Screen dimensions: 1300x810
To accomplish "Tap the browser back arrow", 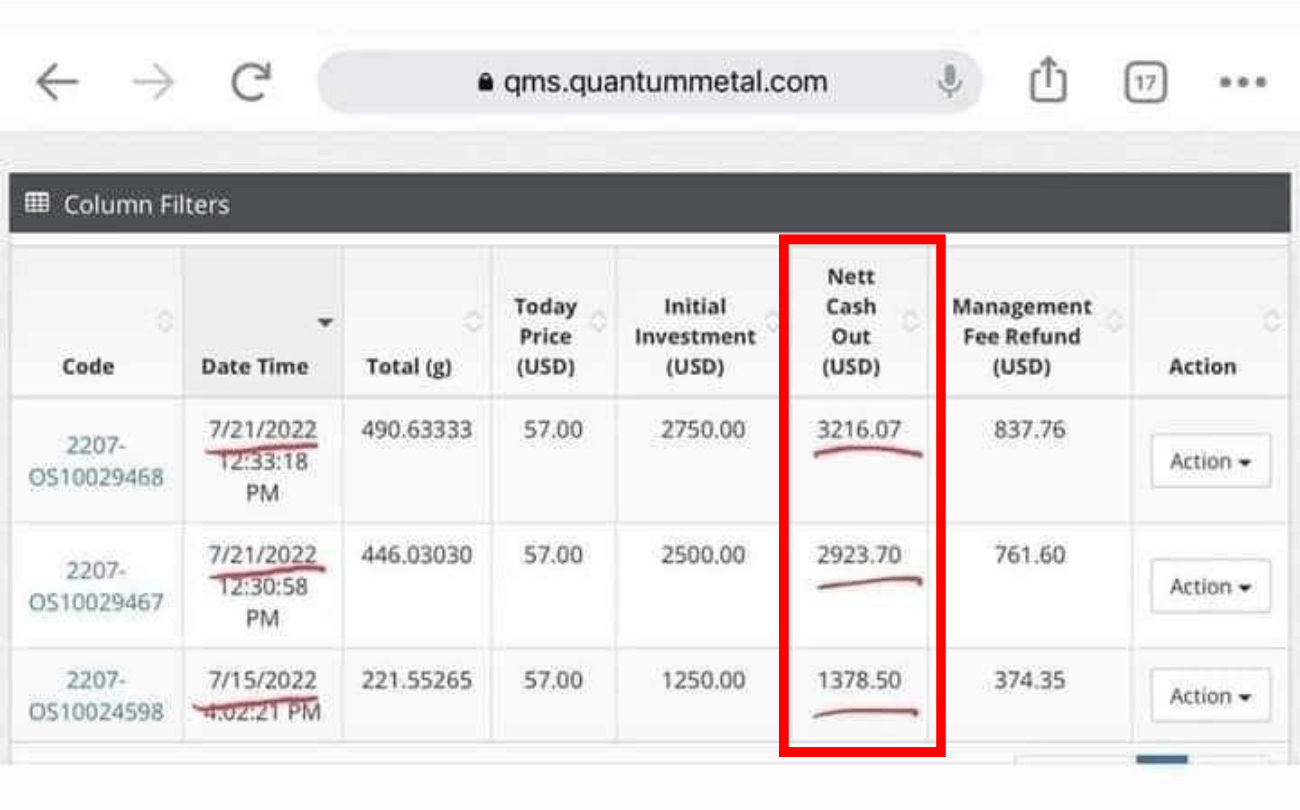I will 57,83.
